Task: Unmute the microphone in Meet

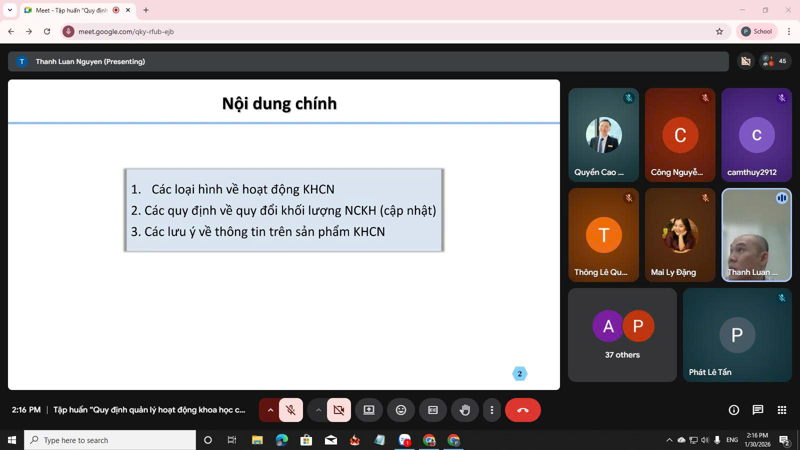Action: (291, 410)
